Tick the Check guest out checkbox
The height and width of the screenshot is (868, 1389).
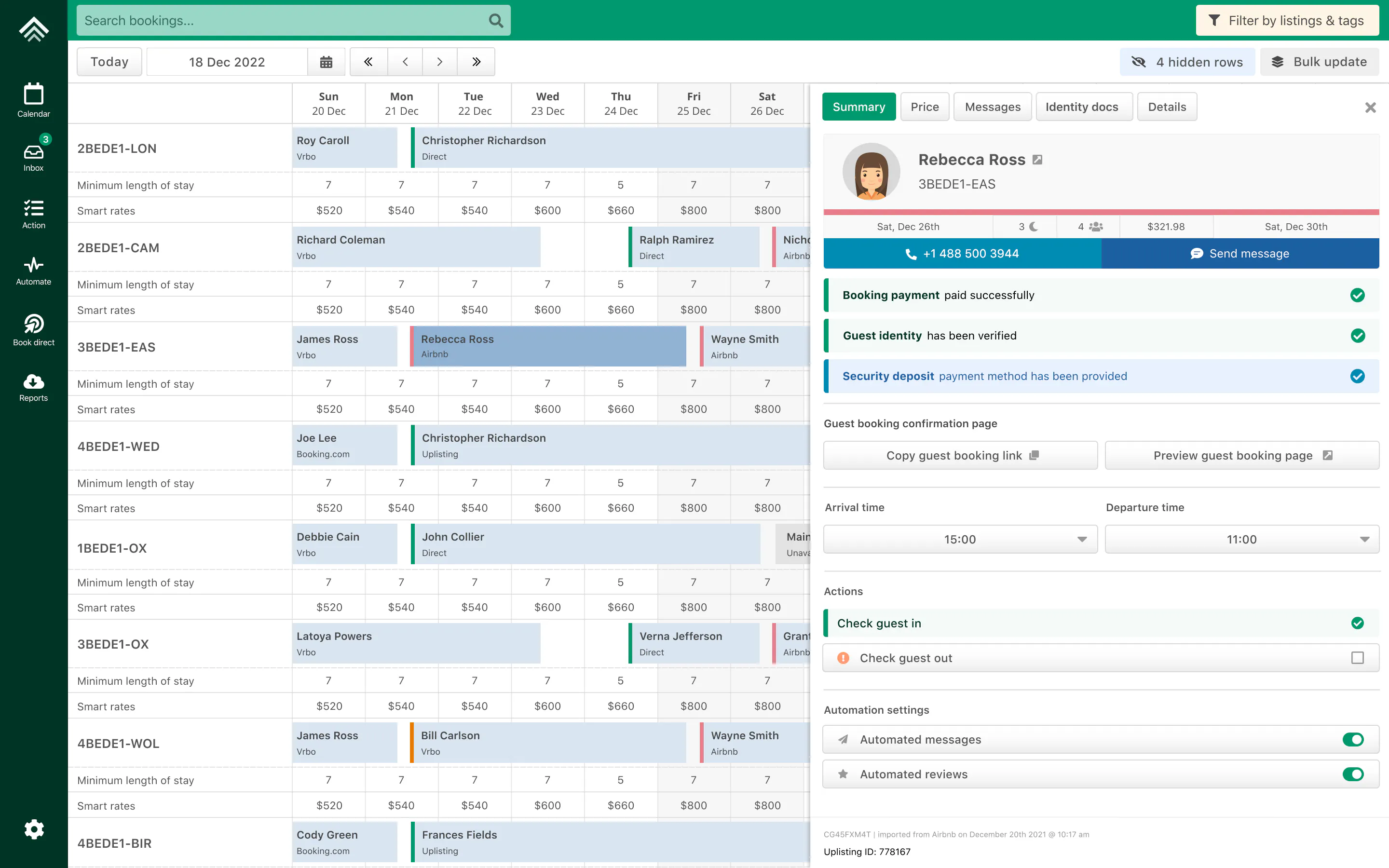pyautogui.click(x=1358, y=658)
